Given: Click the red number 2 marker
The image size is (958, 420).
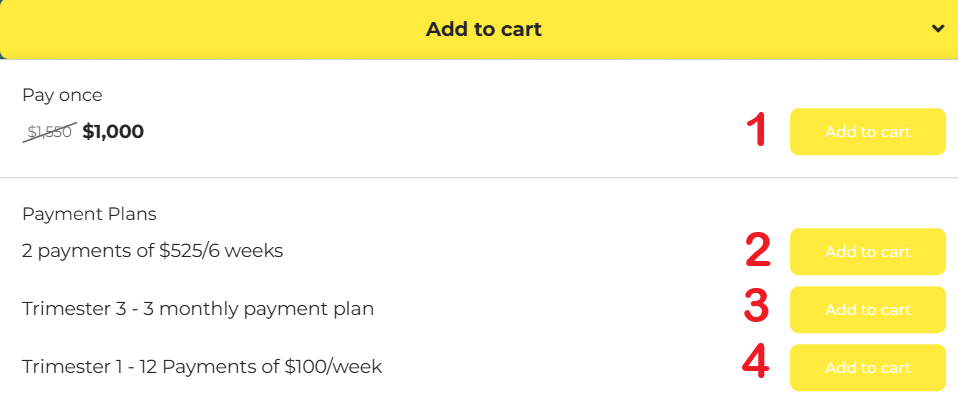Looking at the screenshot, I should 758,251.
